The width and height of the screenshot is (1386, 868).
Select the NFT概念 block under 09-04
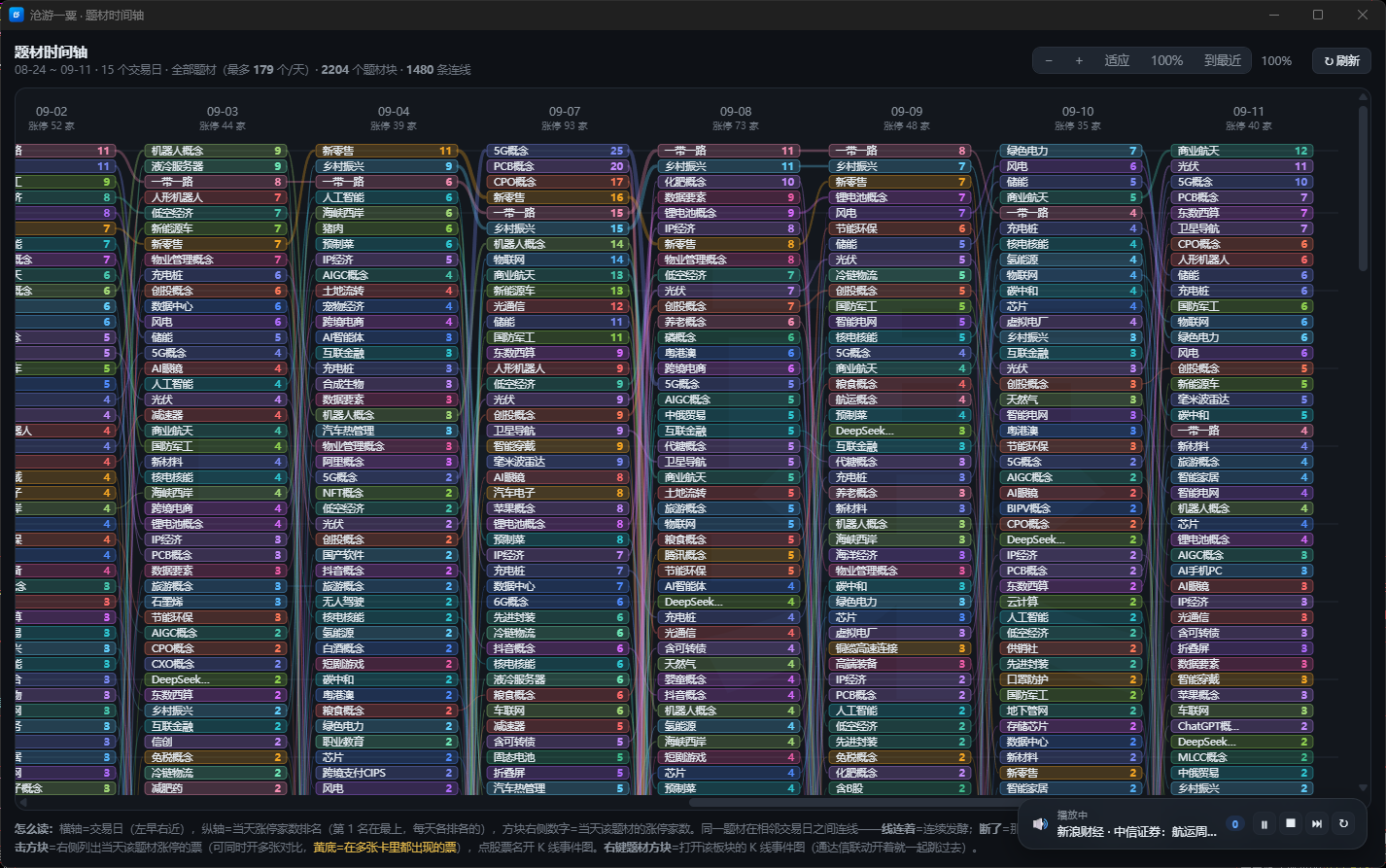tap(387, 493)
